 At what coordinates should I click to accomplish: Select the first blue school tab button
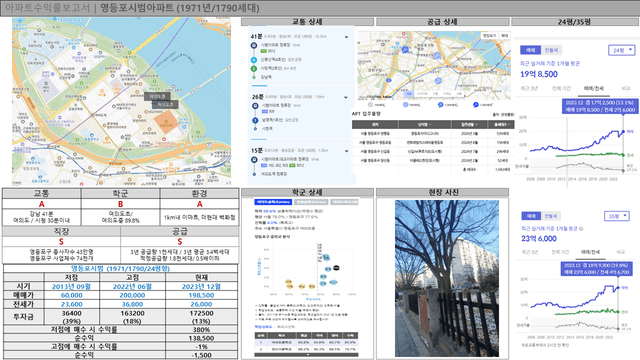point(273,202)
